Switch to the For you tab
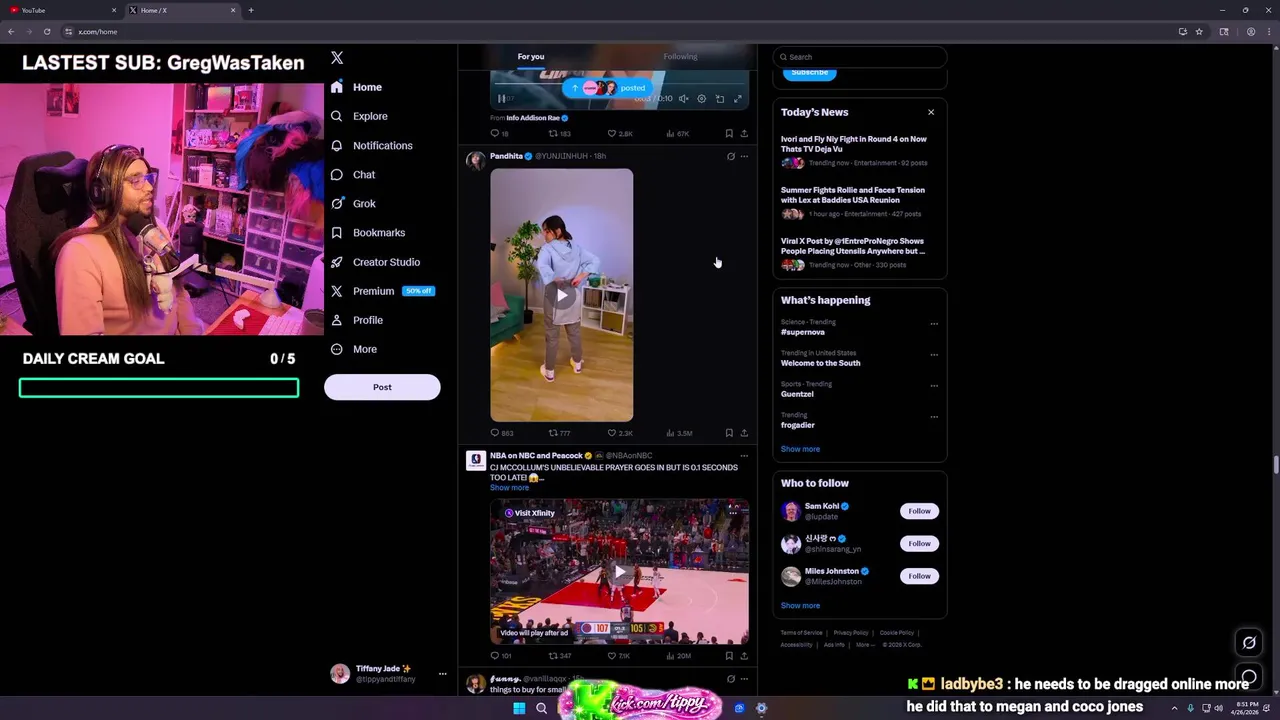 tap(531, 56)
